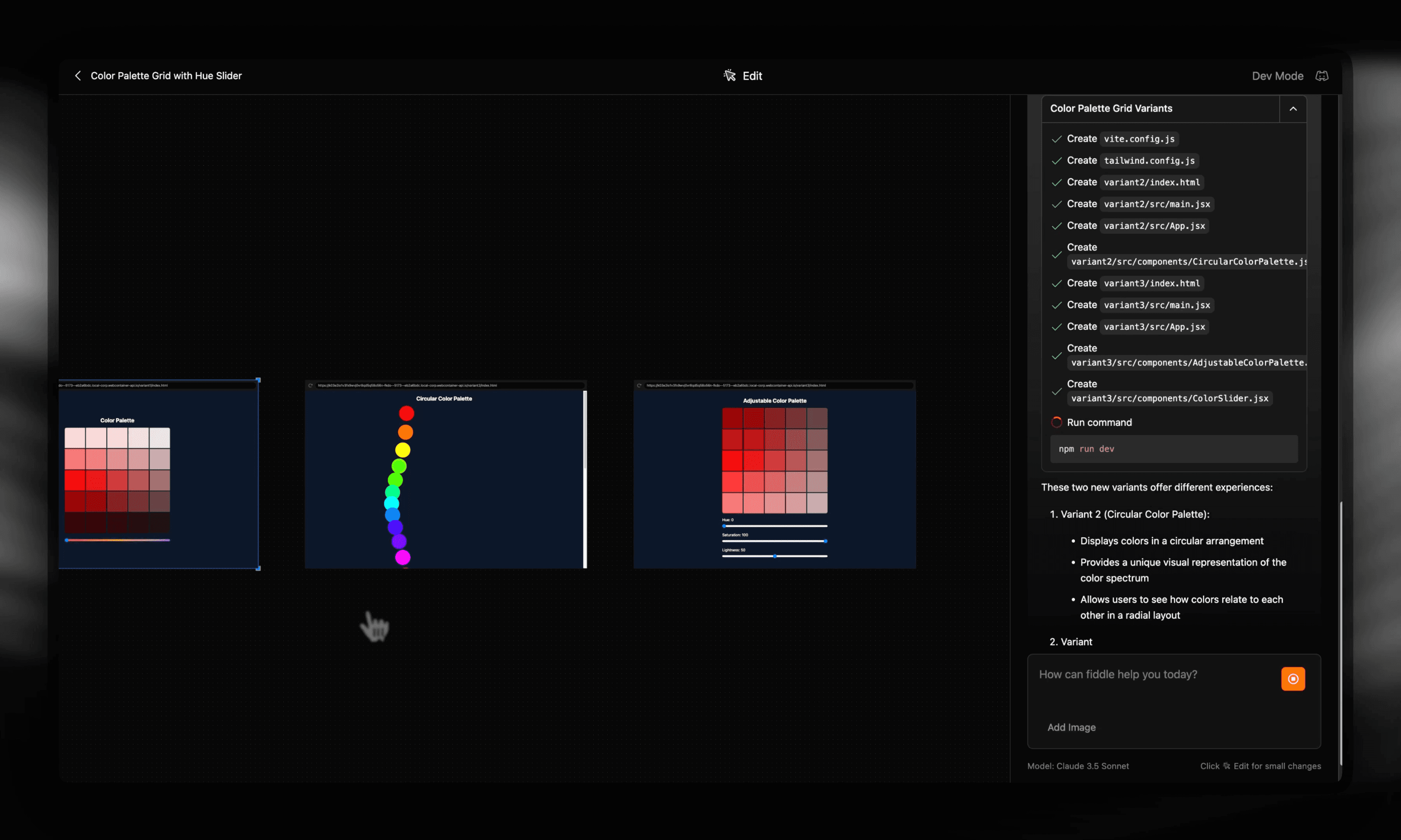This screenshot has width=1401, height=840.
Task: Click Add Image below the prompt box
Action: [x=1071, y=727]
